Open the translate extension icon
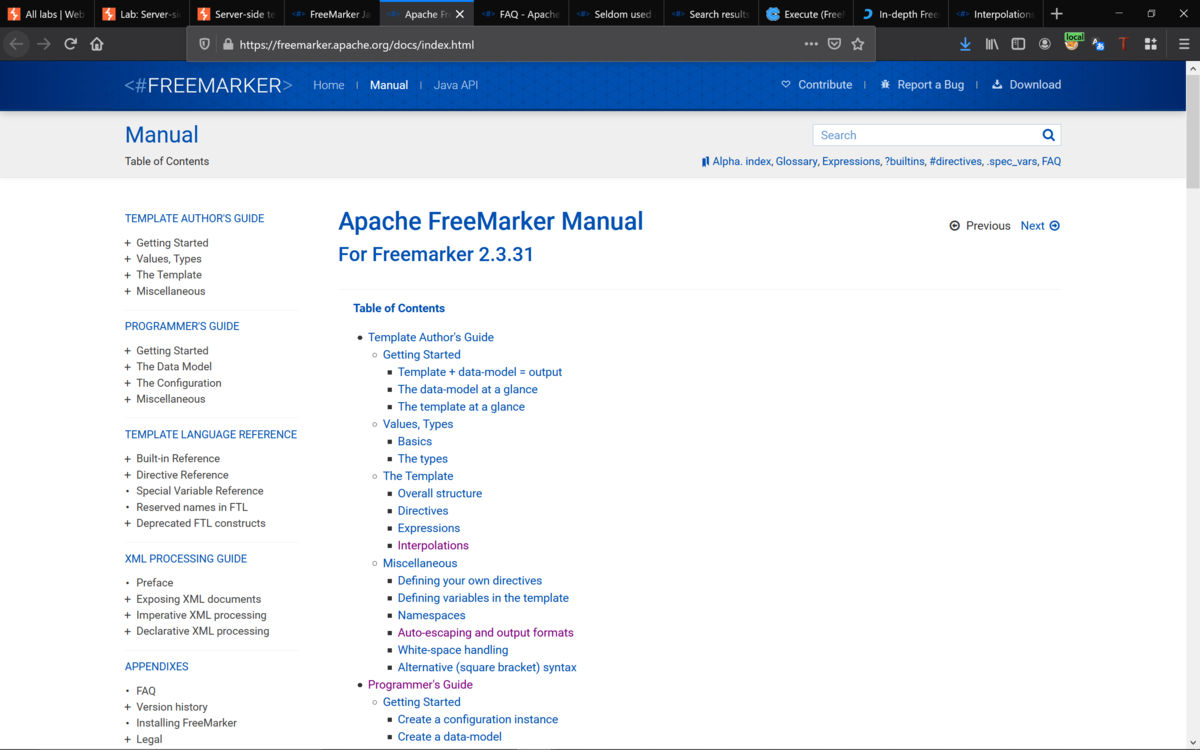The width and height of the screenshot is (1200, 750). (x=1098, y=44)
